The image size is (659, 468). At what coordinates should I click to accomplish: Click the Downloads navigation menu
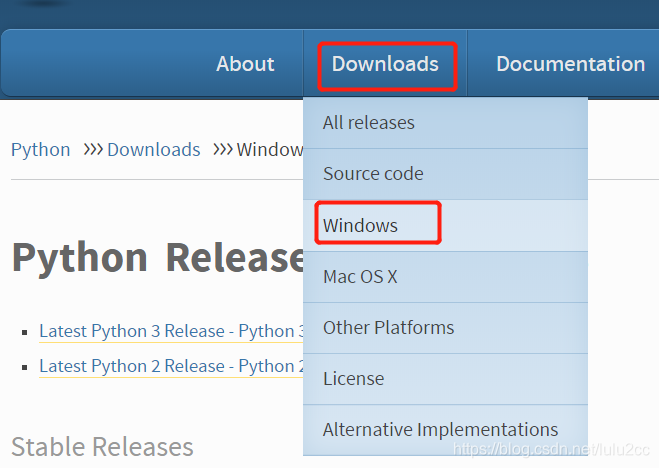(385, 64)
